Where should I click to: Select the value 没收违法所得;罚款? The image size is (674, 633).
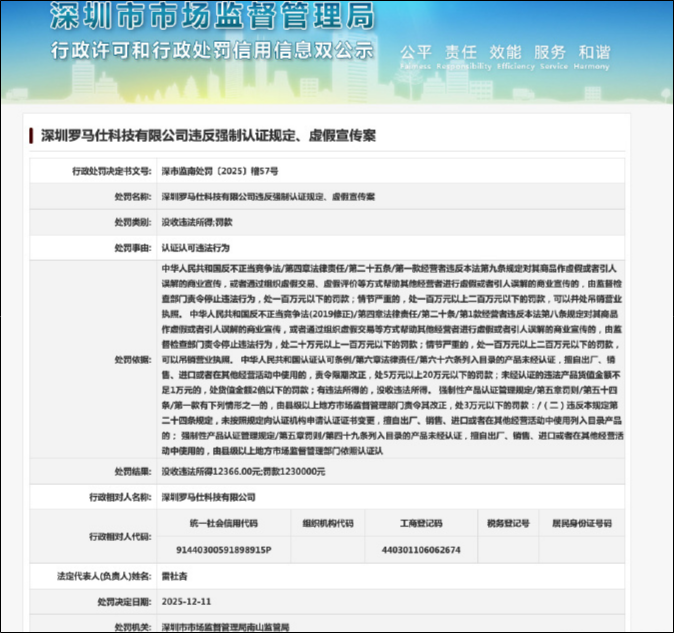(197, 222)
